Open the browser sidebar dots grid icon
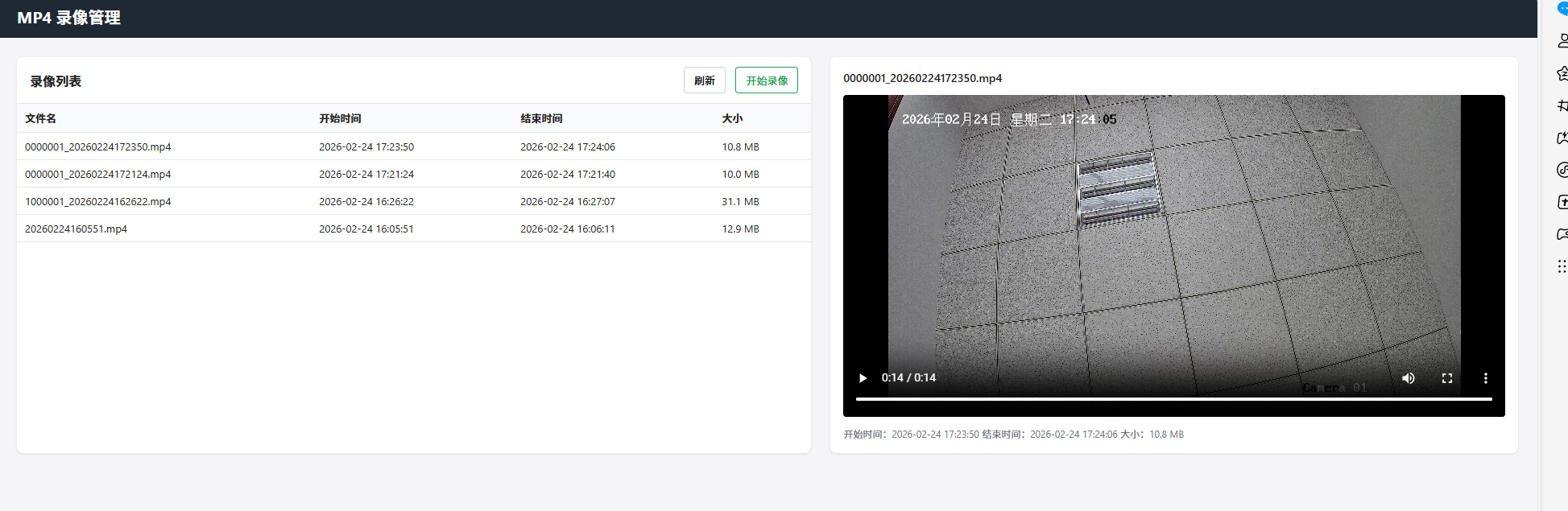 pos(1562,266)
